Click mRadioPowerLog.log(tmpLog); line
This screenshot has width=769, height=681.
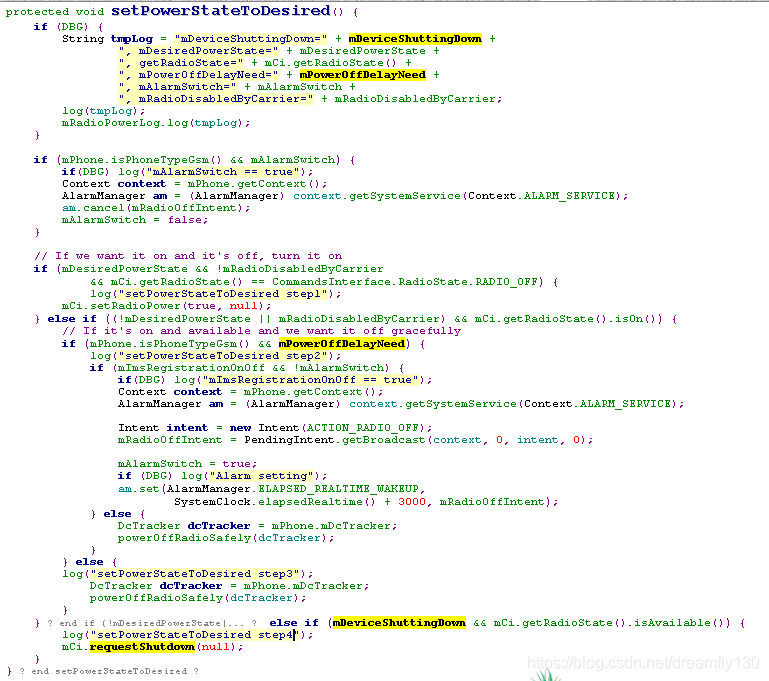click(x=156, y=123)
